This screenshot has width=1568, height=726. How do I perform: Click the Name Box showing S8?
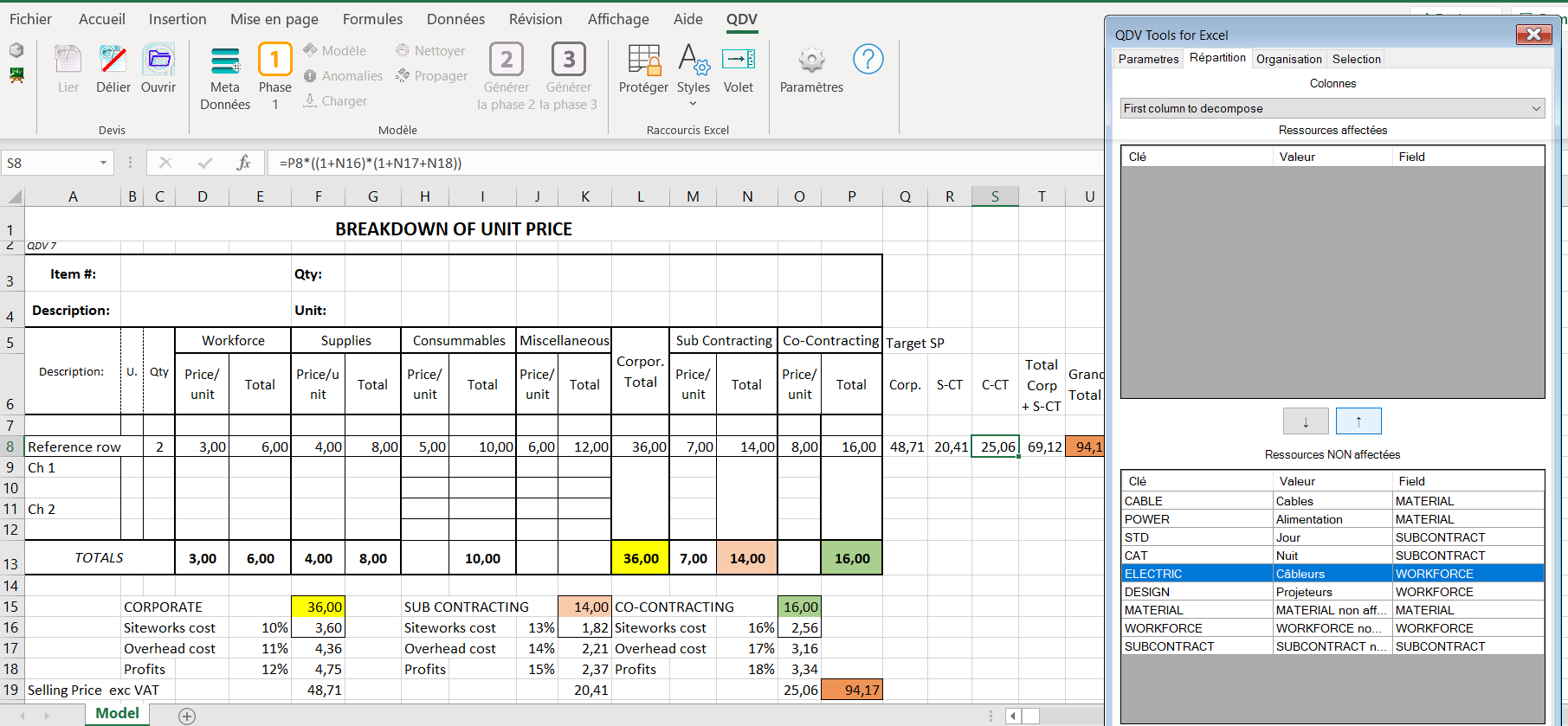49,163
